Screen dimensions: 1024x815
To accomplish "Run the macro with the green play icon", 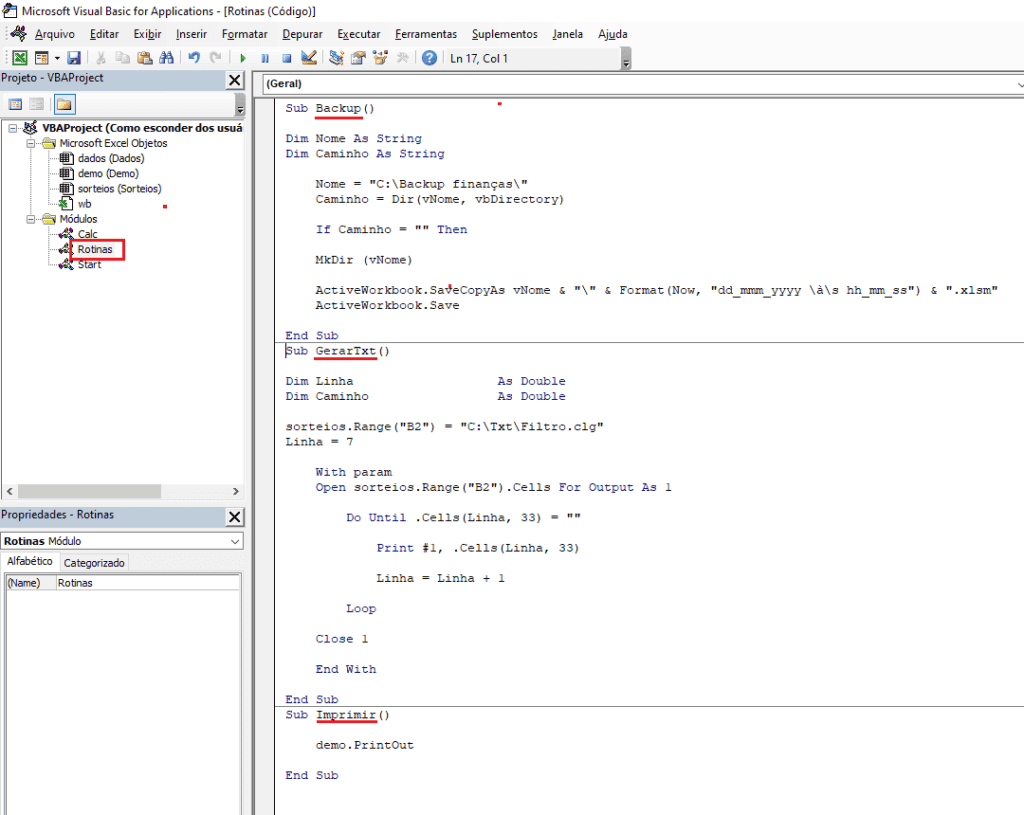I will point(243,58).
